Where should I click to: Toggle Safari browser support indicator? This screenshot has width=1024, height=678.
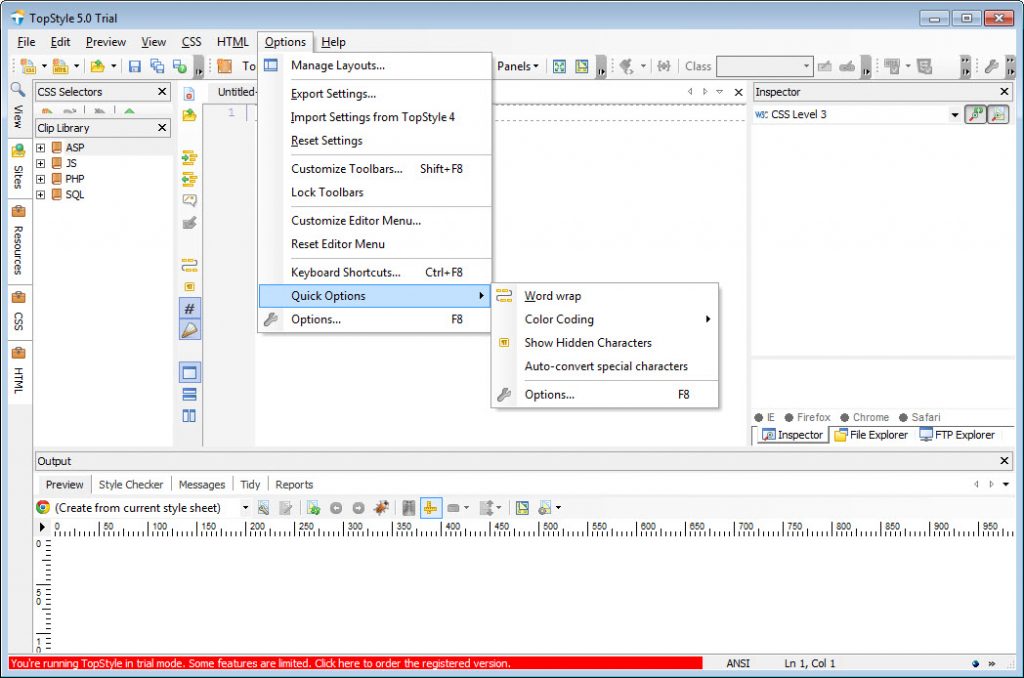[x=920, y=417]
